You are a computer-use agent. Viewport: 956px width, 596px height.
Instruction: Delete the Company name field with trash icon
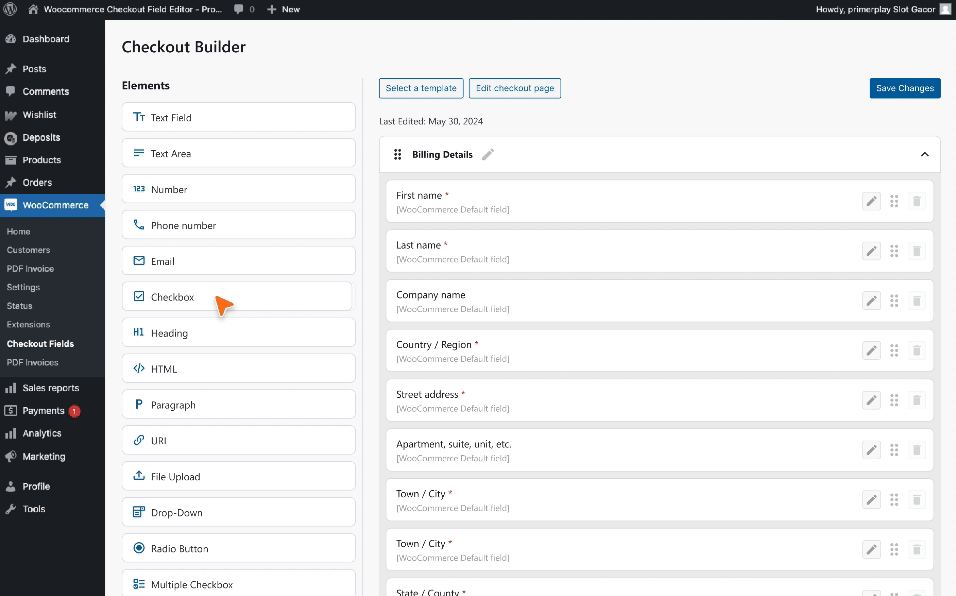[917, 301]
